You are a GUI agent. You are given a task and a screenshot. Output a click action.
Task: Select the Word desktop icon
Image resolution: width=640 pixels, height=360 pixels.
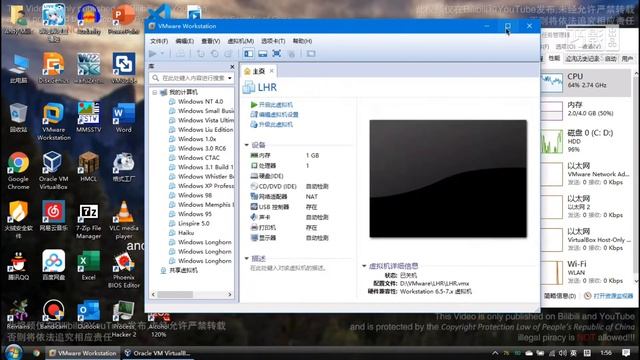tap(124, 118)
